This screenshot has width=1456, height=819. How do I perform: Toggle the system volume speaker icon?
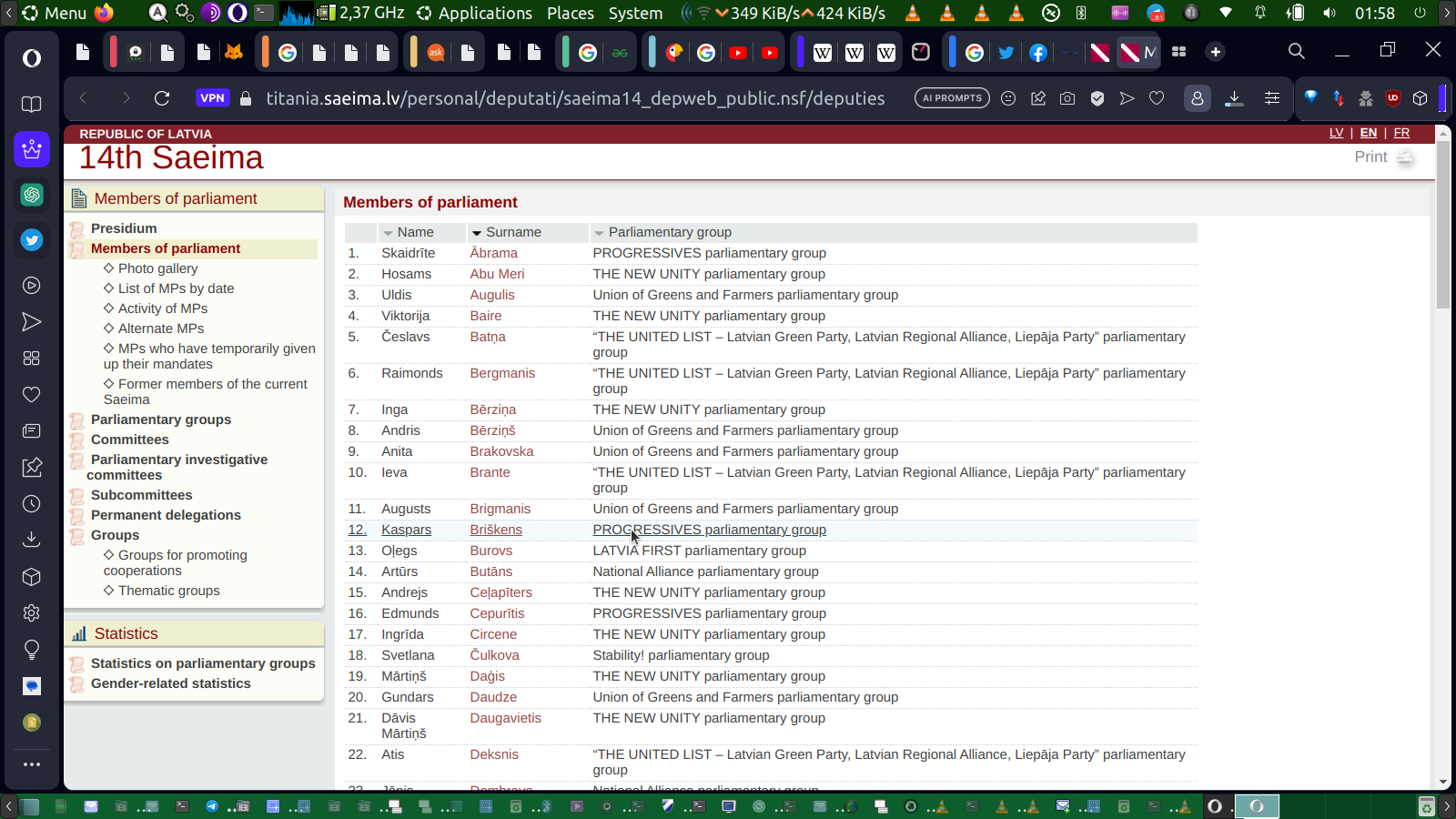(x=1330, y=13)
